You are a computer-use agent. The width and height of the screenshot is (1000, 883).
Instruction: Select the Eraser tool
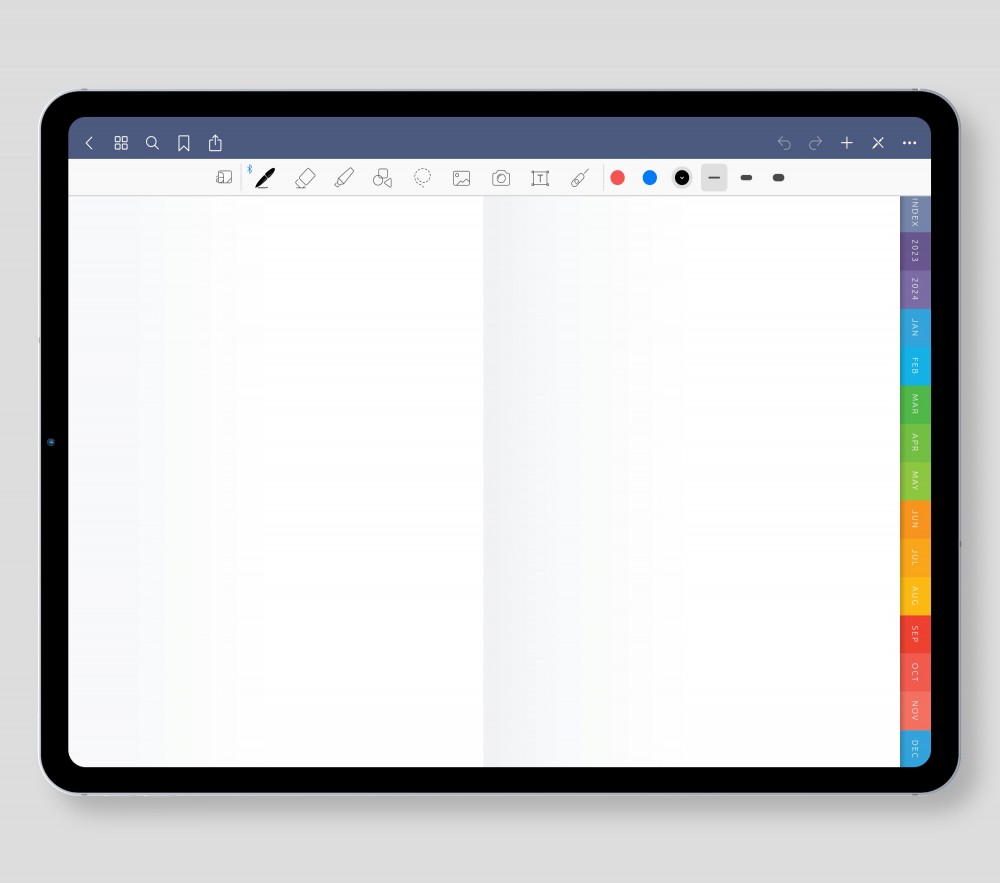pos(305,178)
